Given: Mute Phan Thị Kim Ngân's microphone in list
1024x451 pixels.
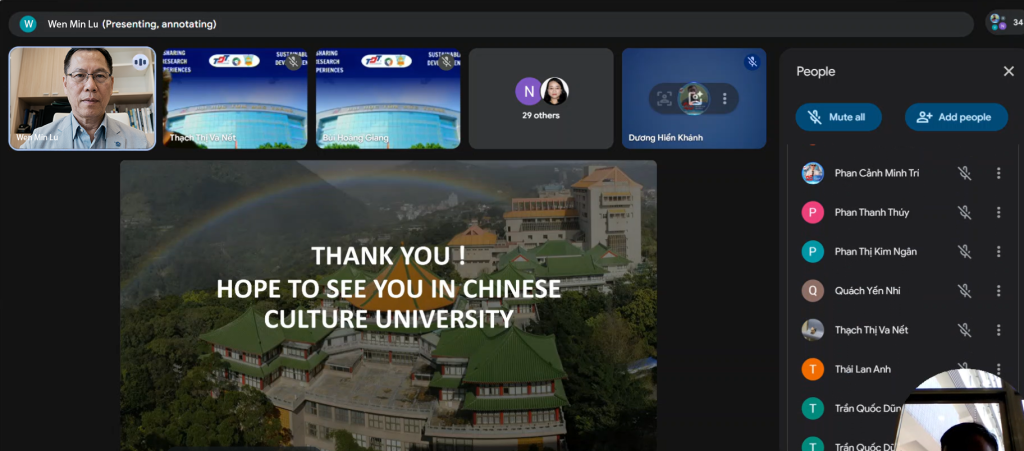Looking at the screenshot, I should [x=964, y=251].
